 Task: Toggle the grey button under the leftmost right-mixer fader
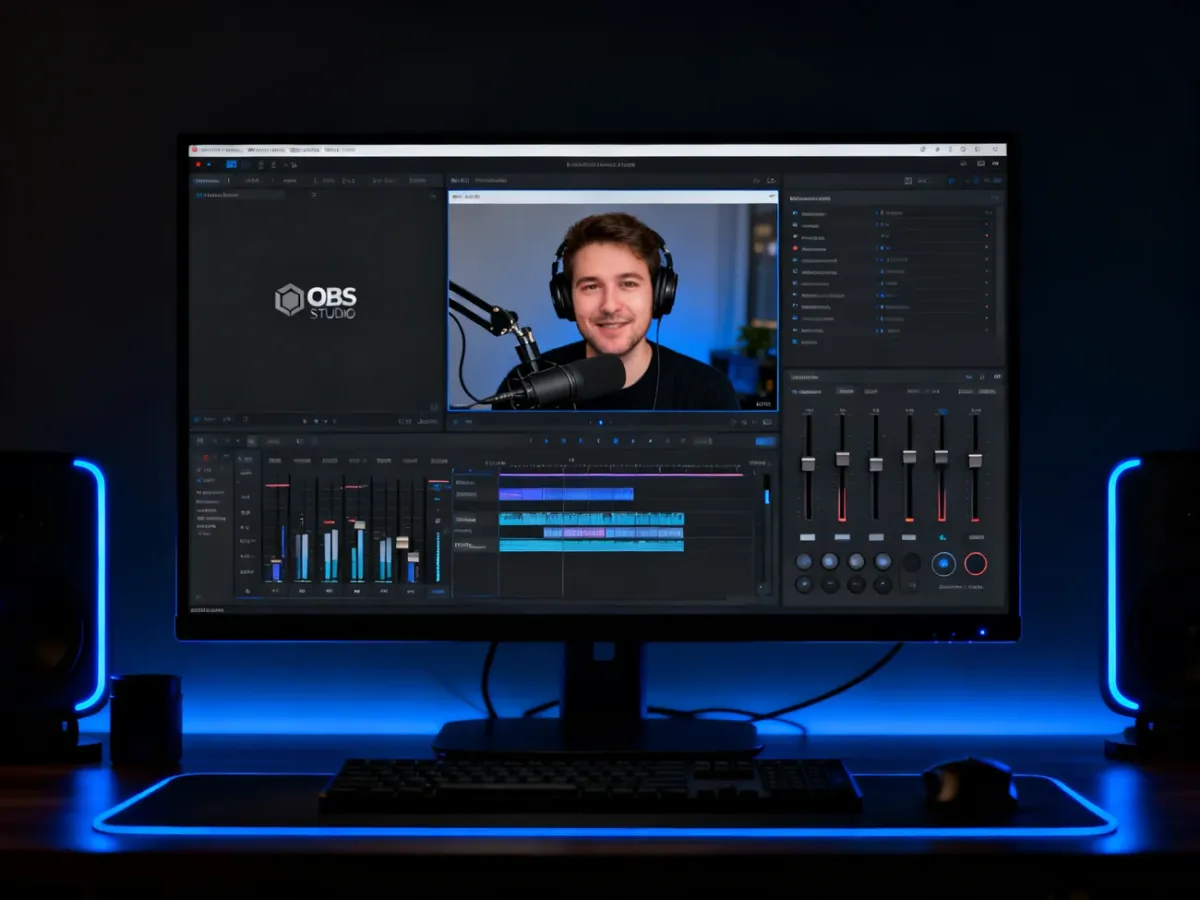807,537
